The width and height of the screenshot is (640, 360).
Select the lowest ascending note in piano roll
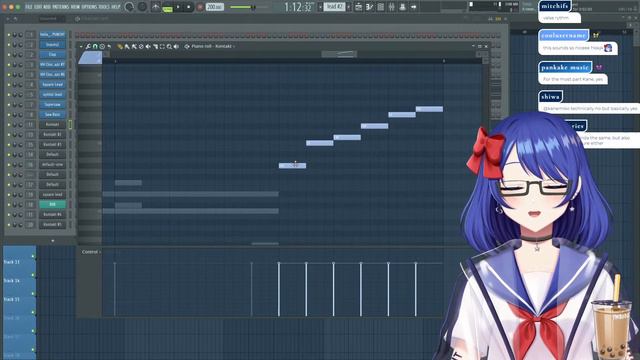(x=292, y=165)
